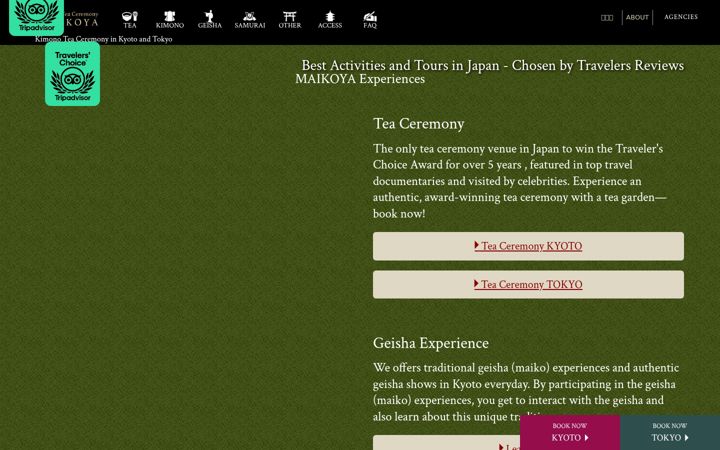Click the Tea Ceremony description paragraph
The width and height of the screenshot is (720, 450).
point(519,181)
